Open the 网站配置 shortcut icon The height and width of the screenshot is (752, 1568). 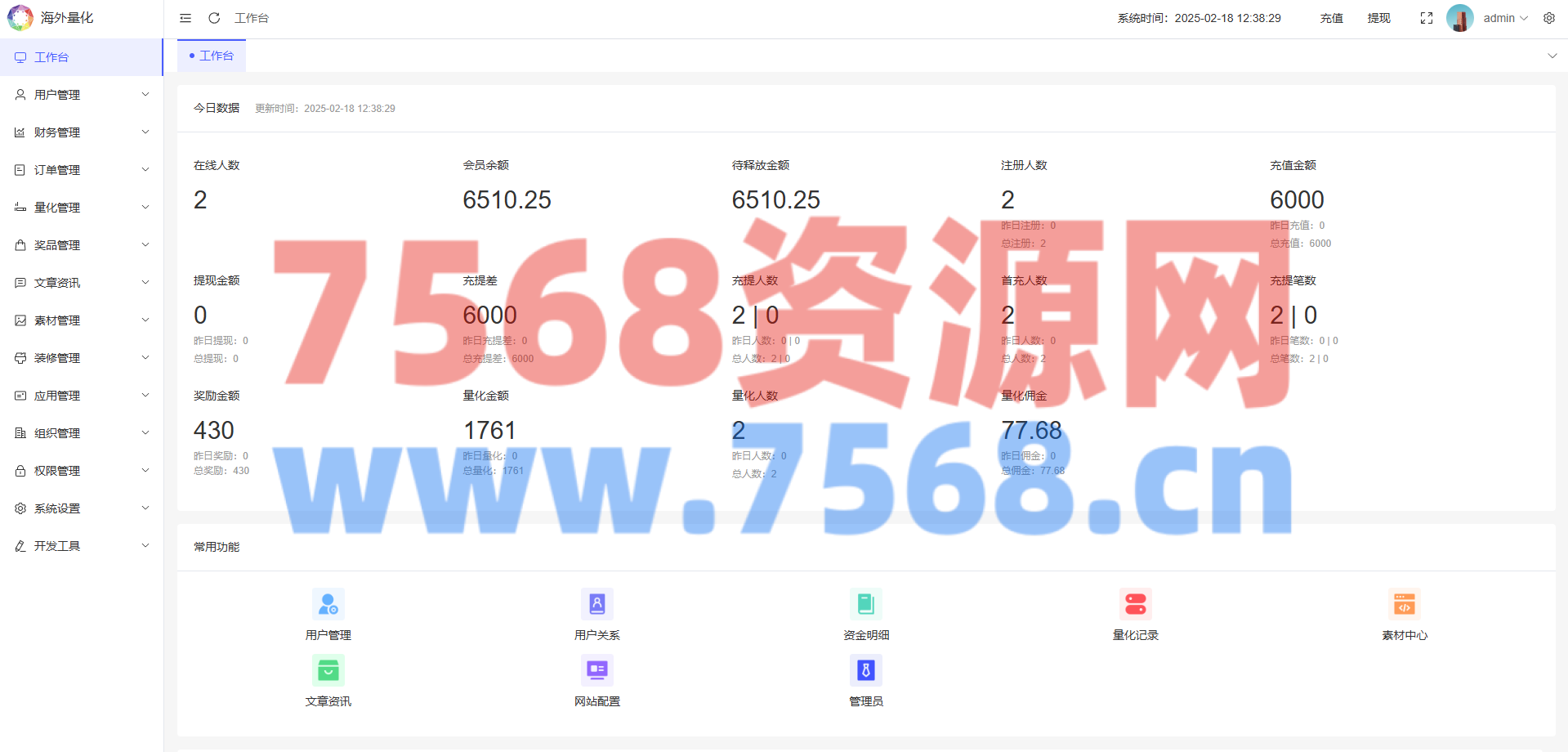pos(596,671)
